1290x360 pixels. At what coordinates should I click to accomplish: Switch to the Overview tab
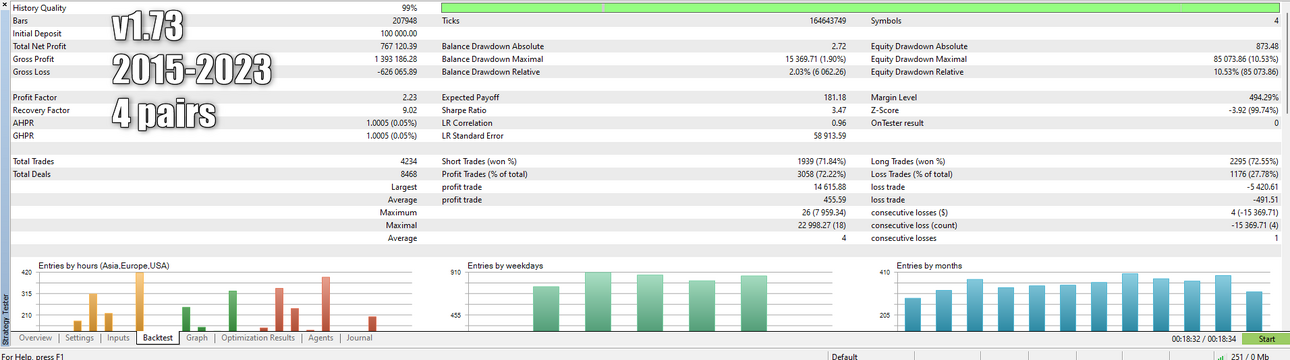35,338
